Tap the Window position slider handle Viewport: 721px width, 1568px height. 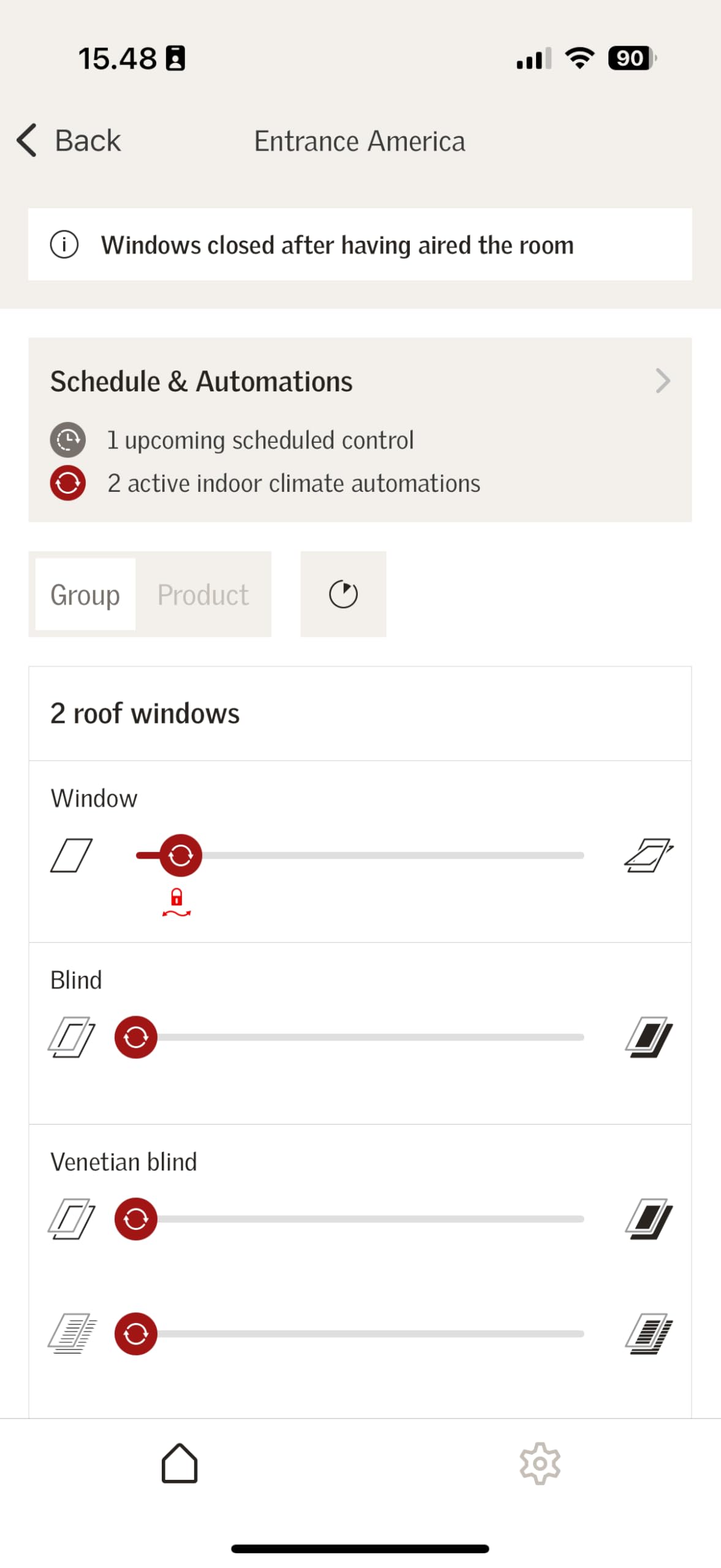(181, 855)
